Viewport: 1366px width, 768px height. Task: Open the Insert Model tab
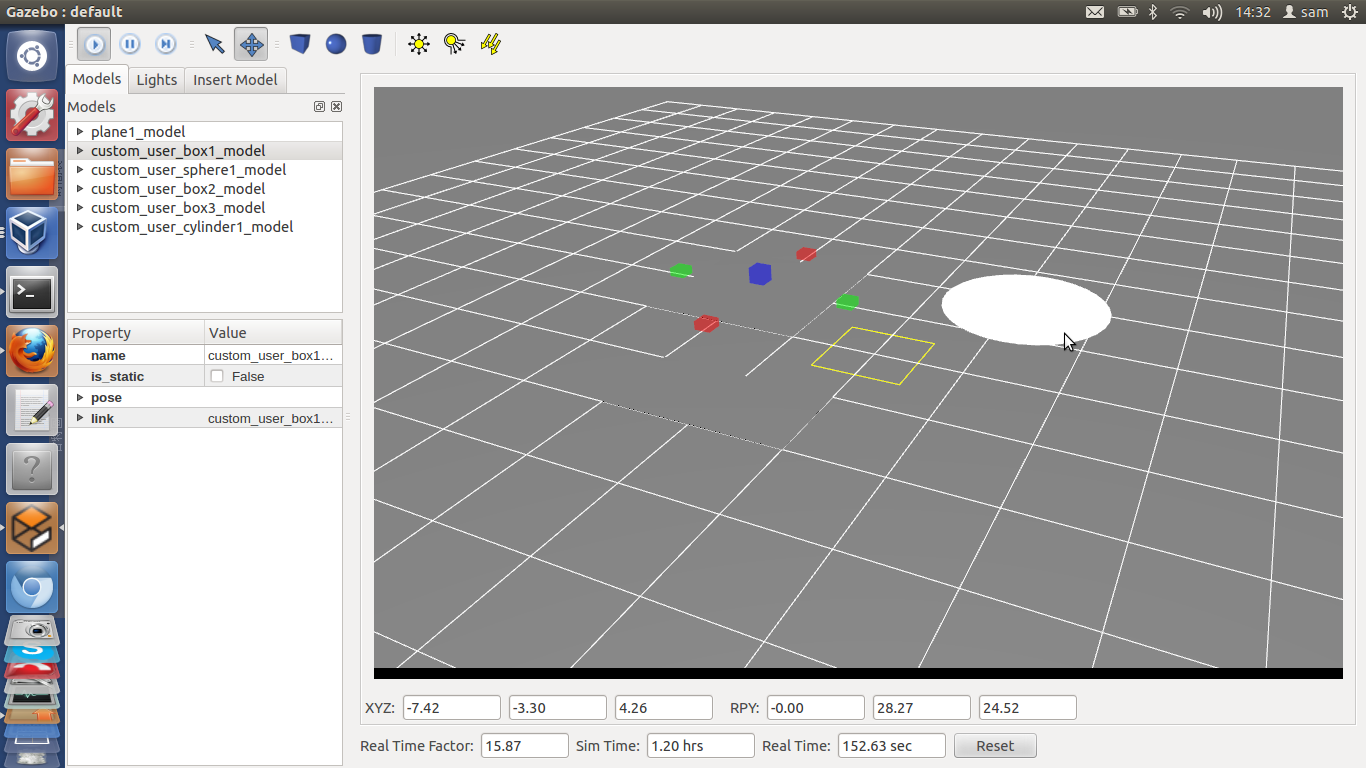pyautogui.click(x=235, y=80)
